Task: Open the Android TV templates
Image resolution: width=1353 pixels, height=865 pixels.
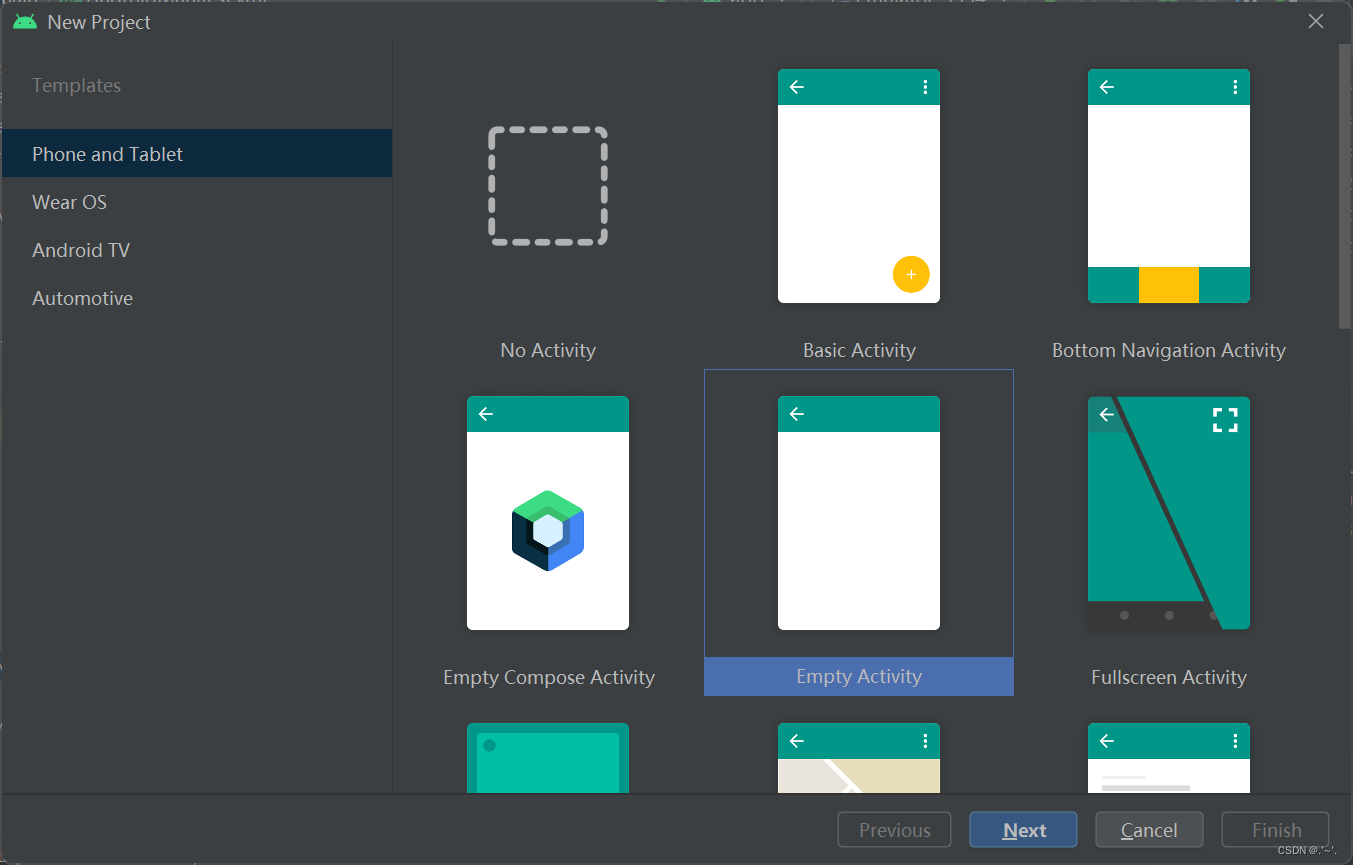Action: 80,249
